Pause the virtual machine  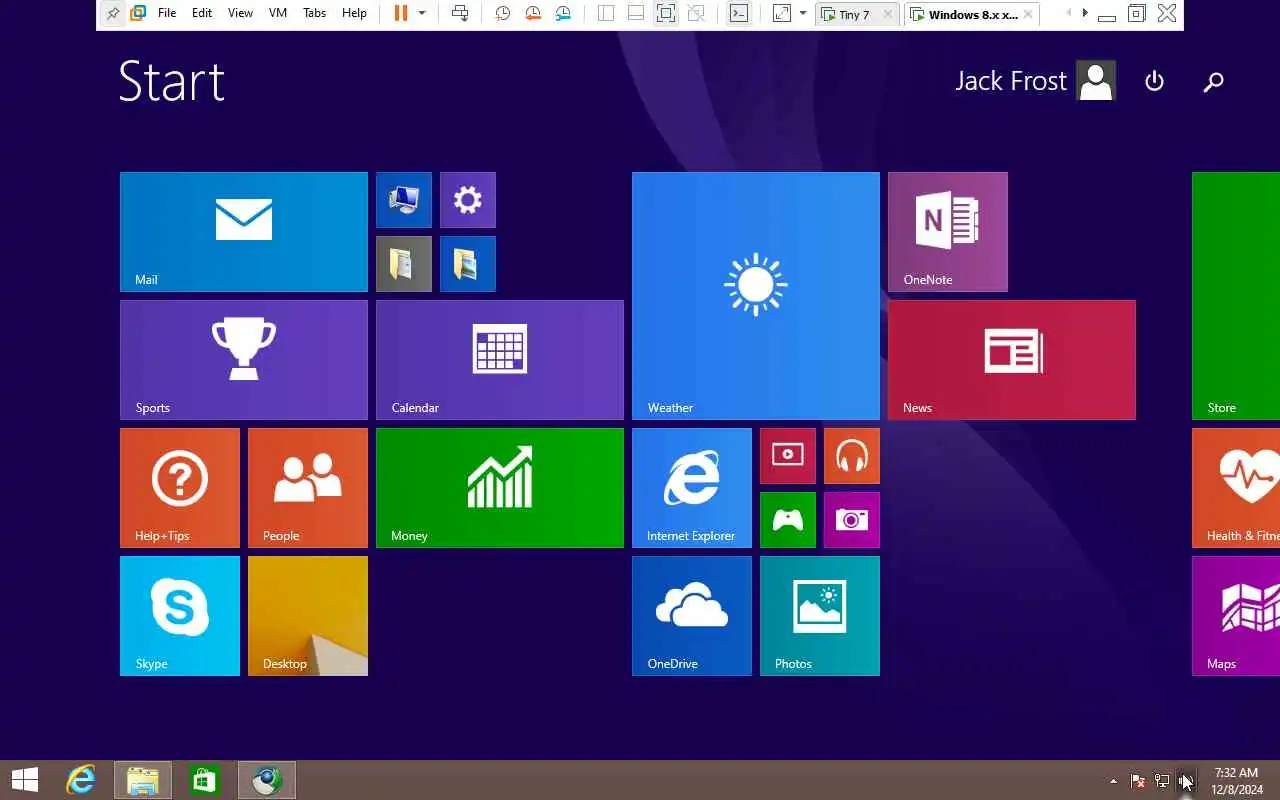click(400, 13)
